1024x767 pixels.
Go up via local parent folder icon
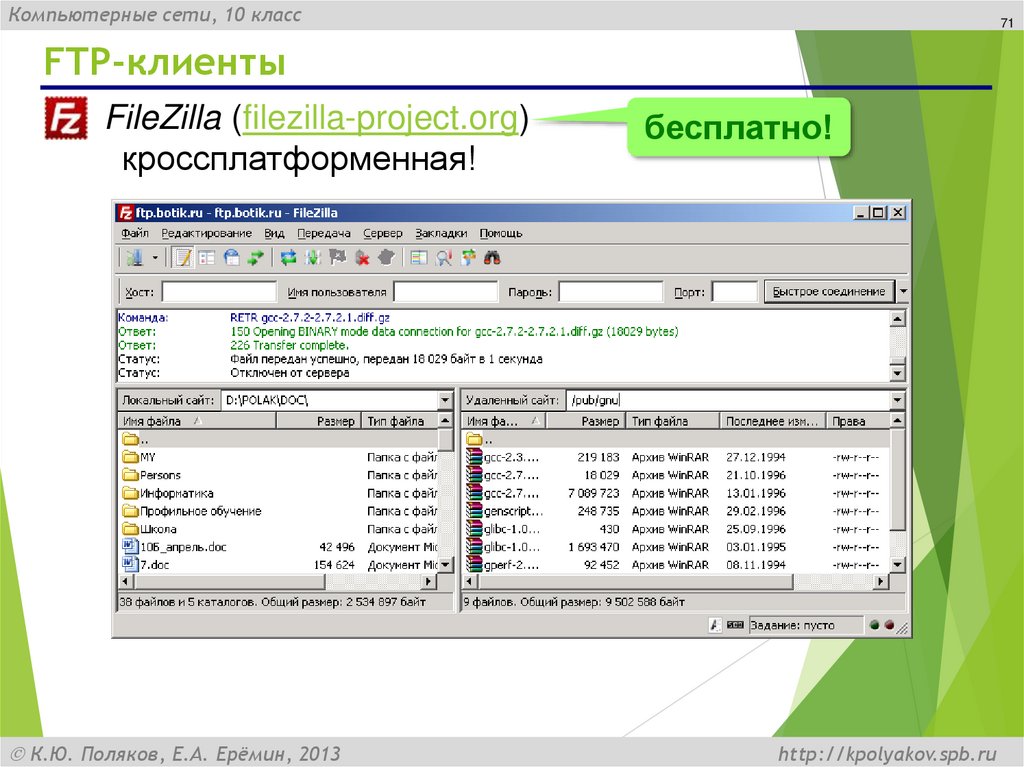click(130, 439)
